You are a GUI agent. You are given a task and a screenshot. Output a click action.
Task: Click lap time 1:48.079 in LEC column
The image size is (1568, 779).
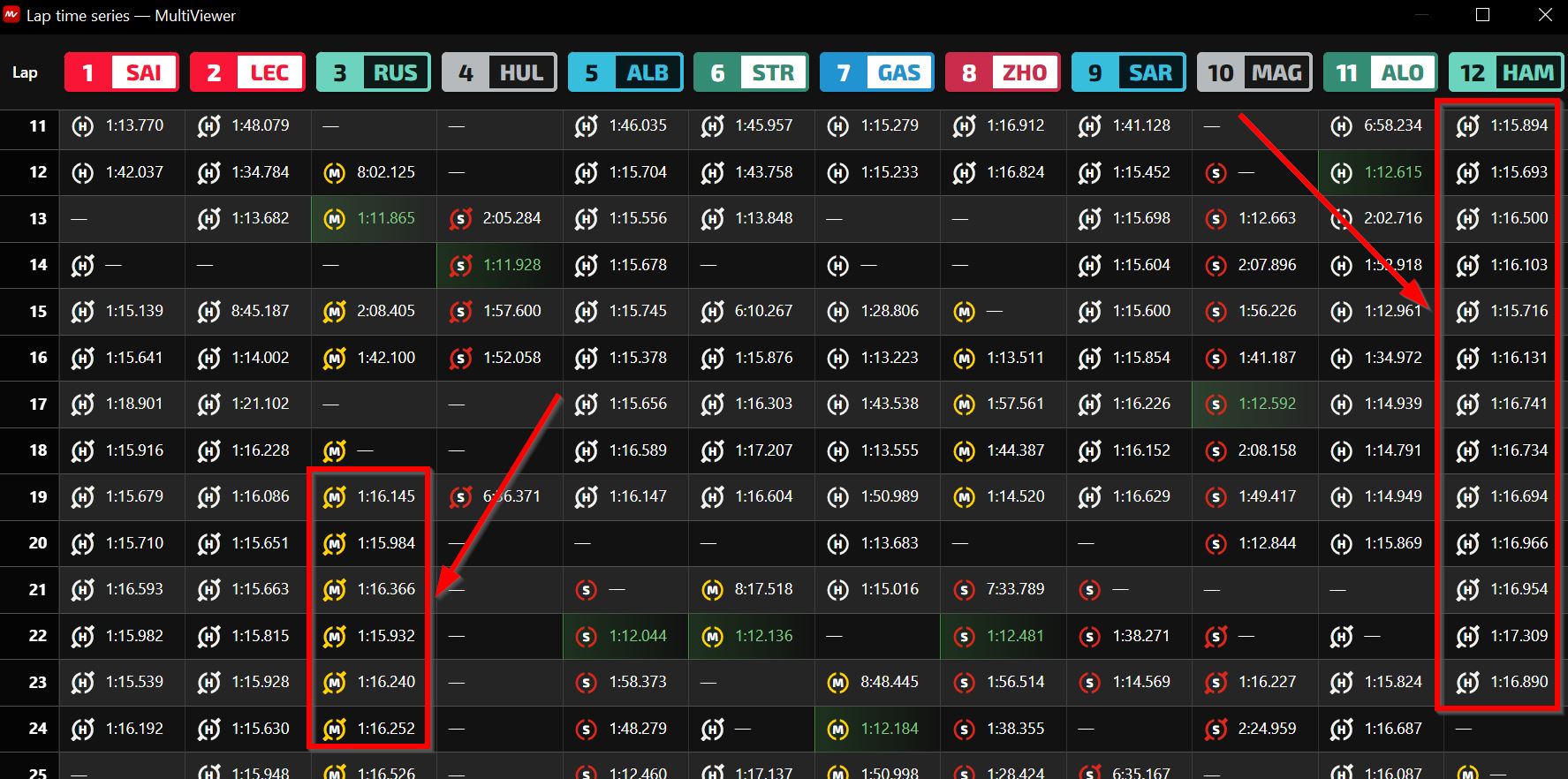click(261, 125)
